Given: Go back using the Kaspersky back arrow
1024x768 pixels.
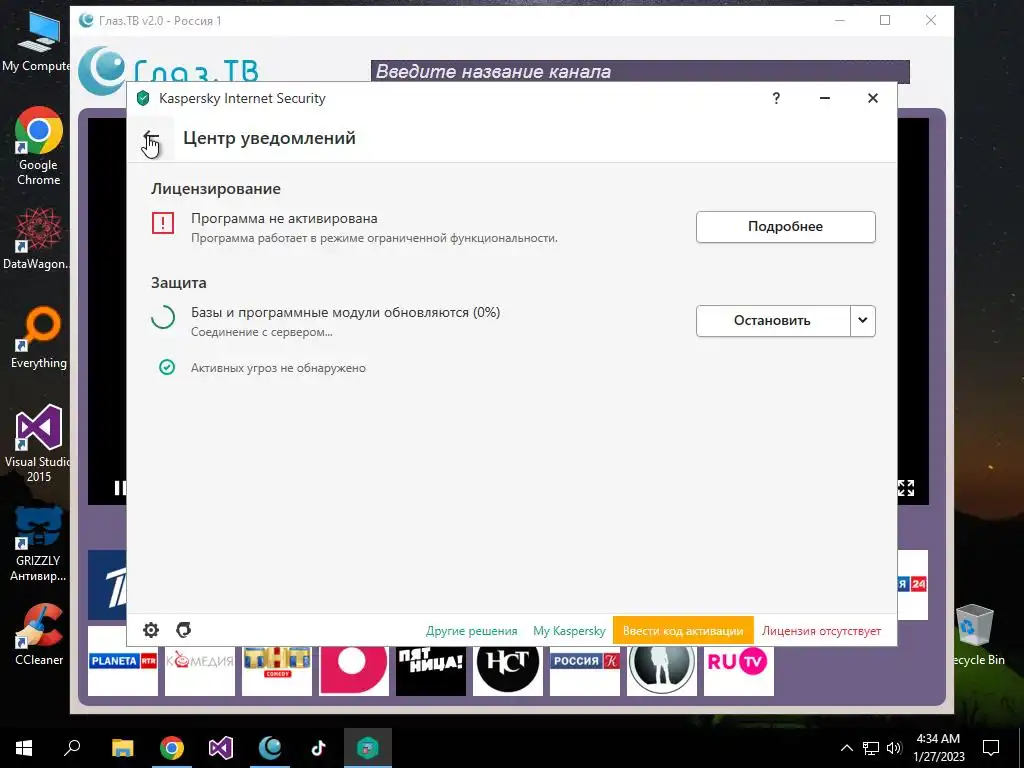Looking at the screenshot, I should pyautogui.click(x=151, y=138).
